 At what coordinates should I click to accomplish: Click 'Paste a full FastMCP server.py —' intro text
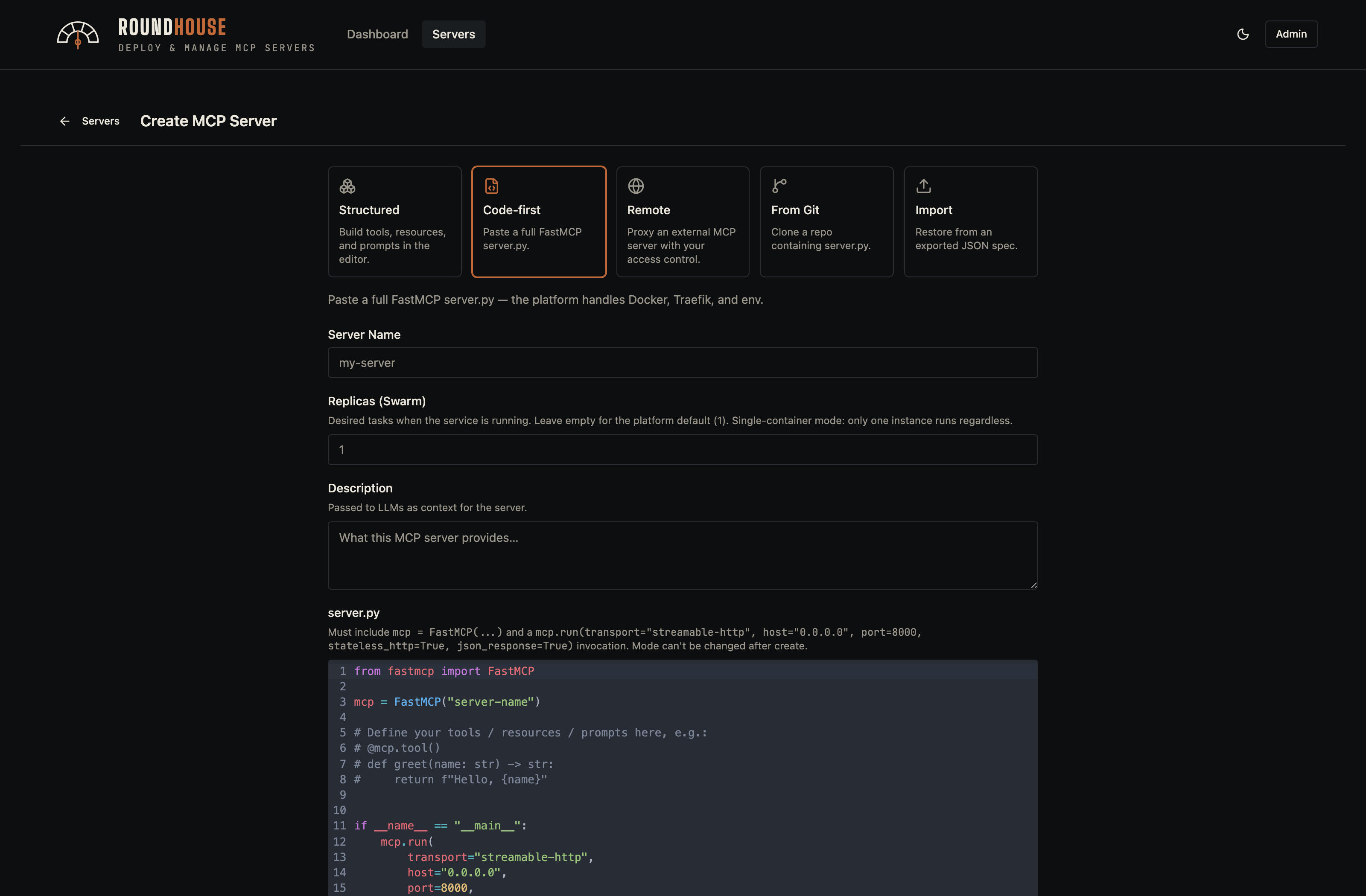[x=545, y=300]
